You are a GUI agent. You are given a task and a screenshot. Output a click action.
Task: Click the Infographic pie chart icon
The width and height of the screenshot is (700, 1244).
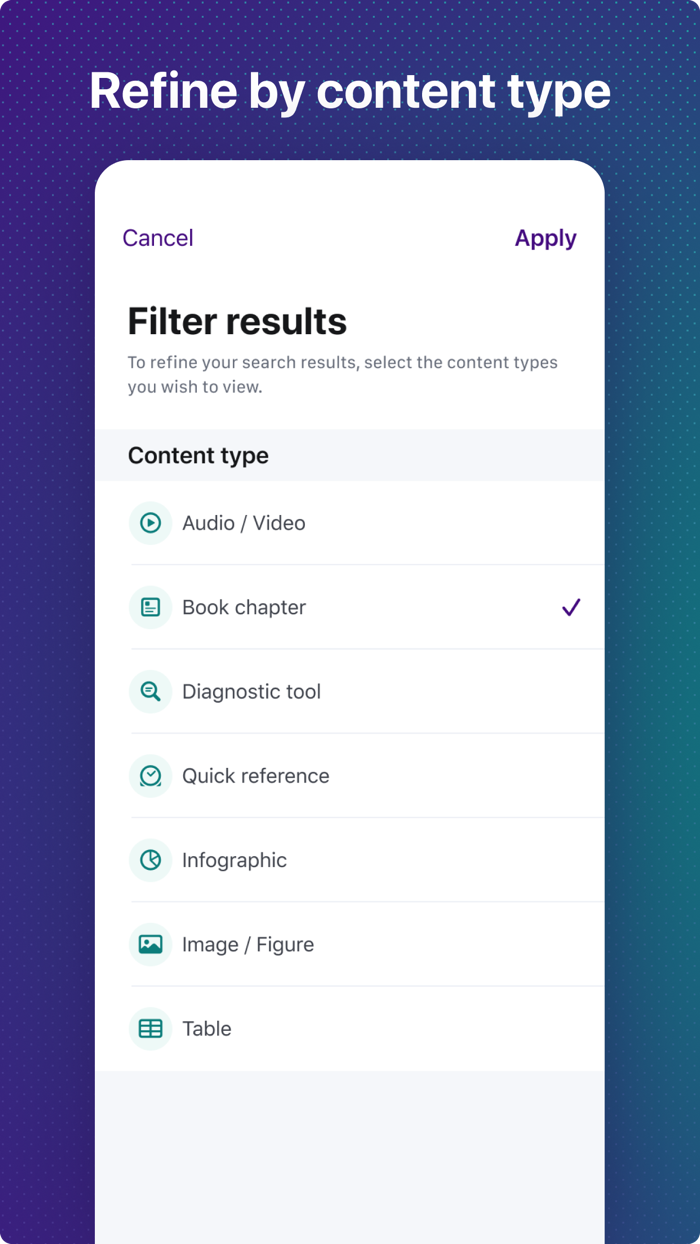pyautogui.click(x=150, y=860)
